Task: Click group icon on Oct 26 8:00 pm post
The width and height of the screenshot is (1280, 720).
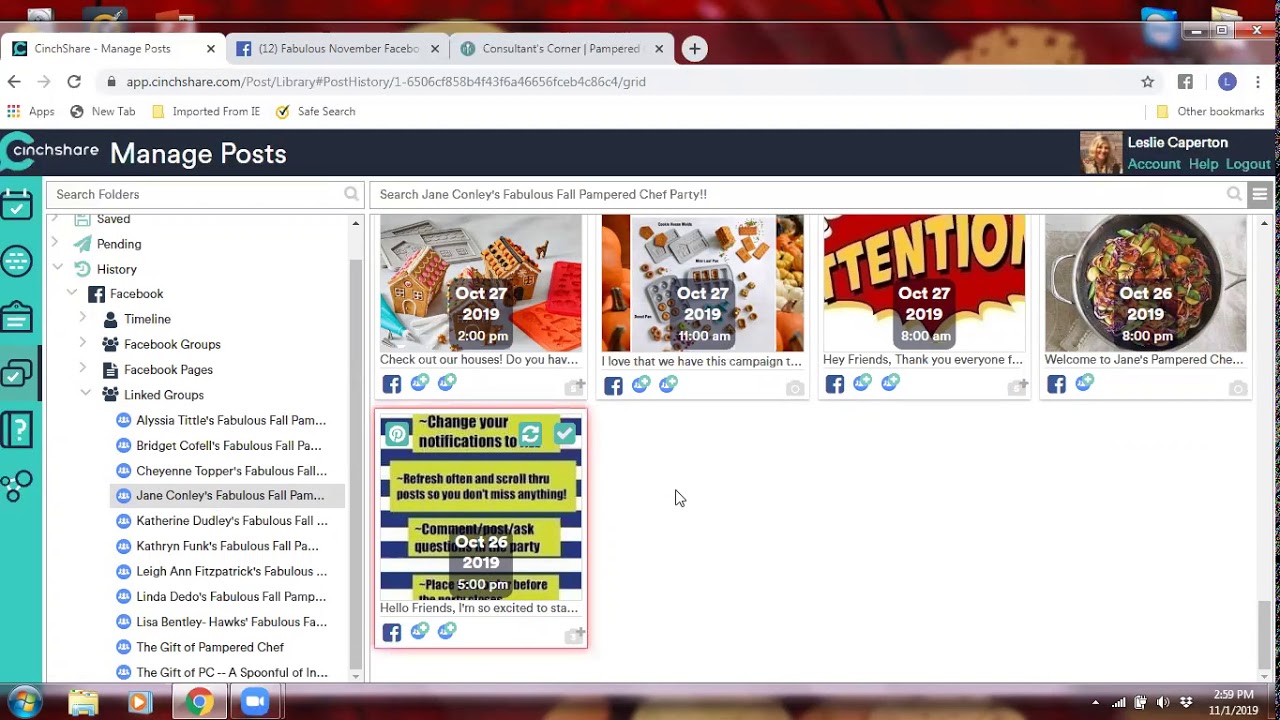Action: (x=1085, y=382)
